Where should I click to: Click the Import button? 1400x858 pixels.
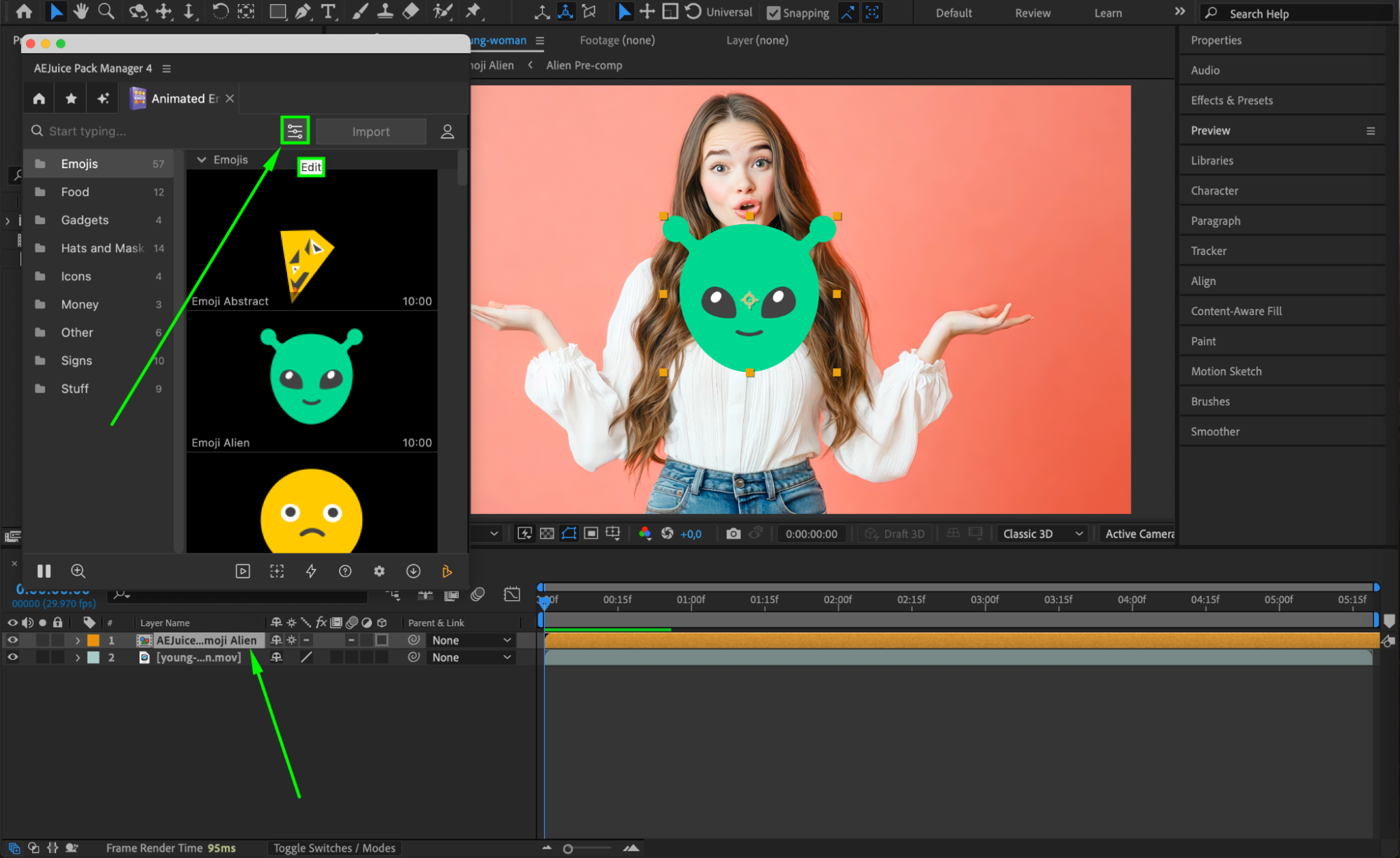[x=370, y=132]
